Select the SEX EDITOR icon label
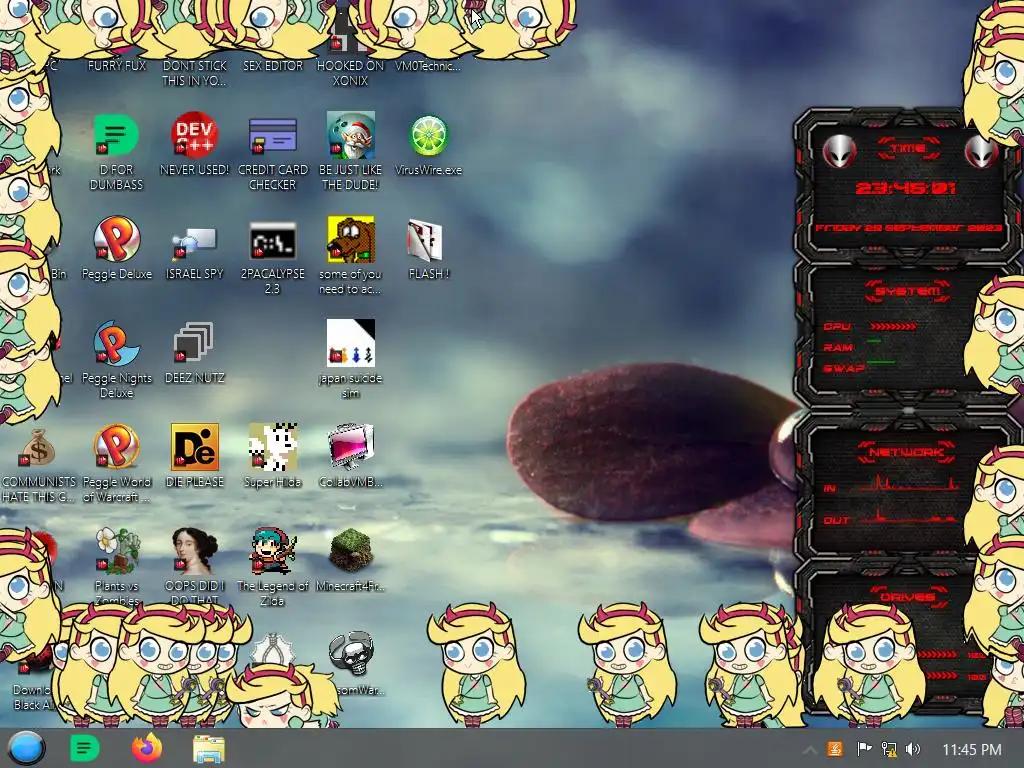This screenshot has width=1024, height=768. tap(273, 66)
